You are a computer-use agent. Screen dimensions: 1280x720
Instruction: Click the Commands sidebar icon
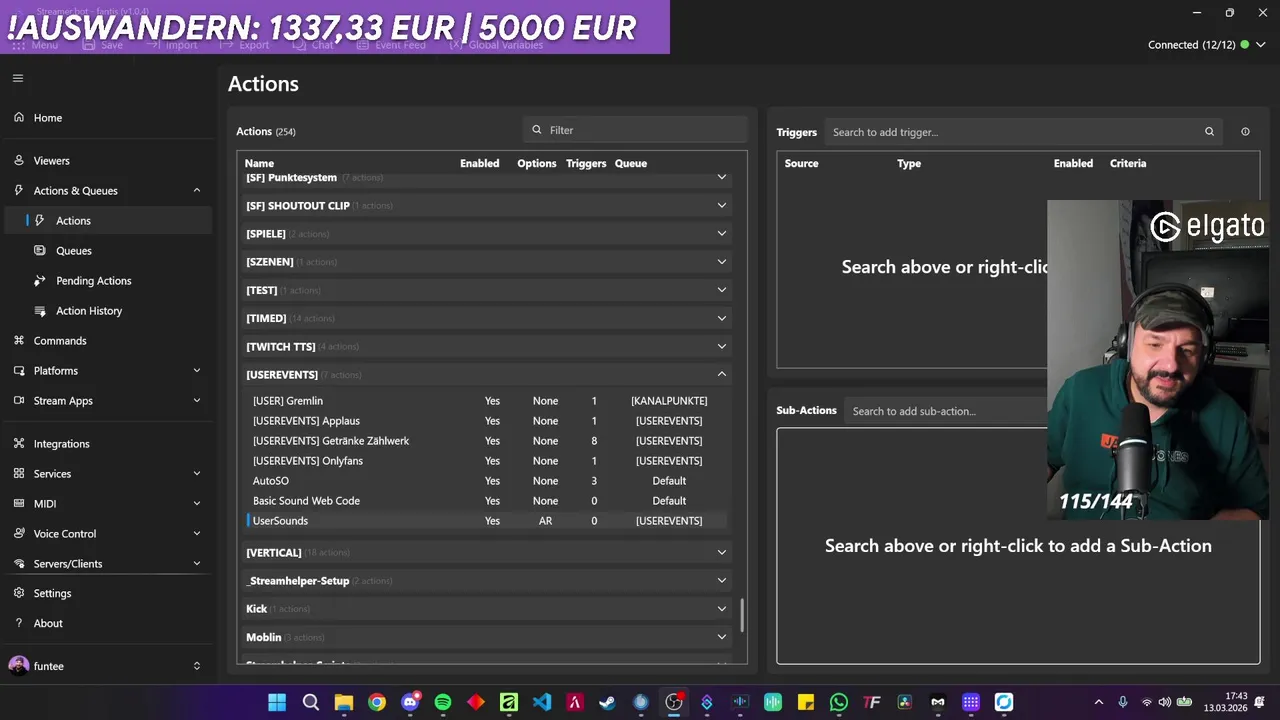[19, 340]
